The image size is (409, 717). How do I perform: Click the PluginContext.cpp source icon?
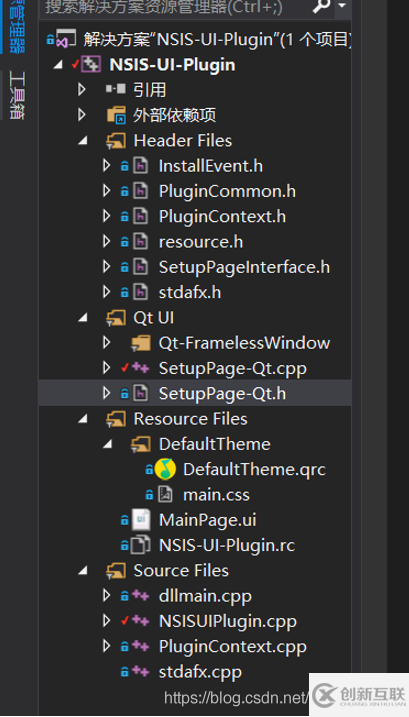pyautogui.click(x=140, y=646)
